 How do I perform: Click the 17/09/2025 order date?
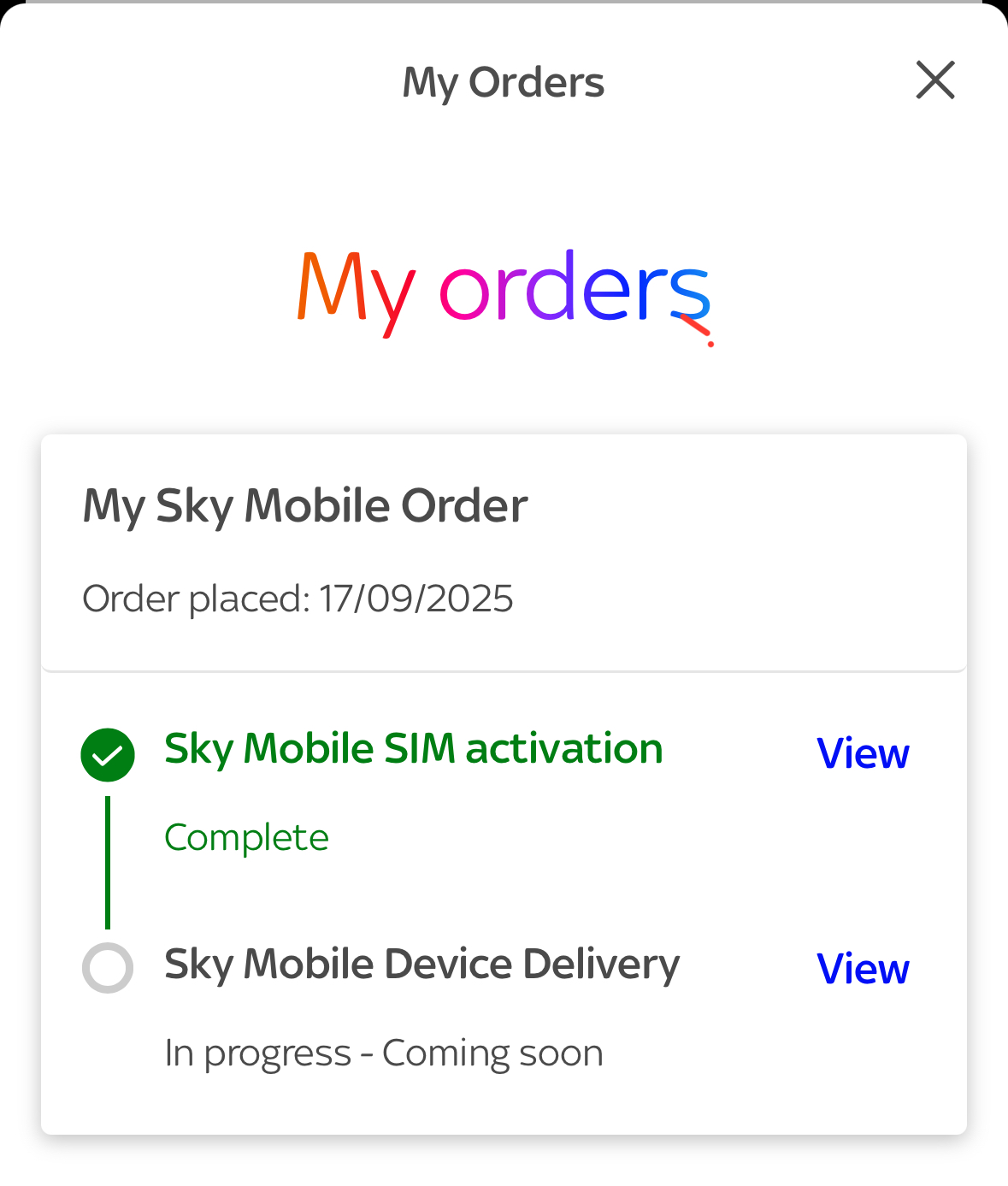click(x=416, y=599)
